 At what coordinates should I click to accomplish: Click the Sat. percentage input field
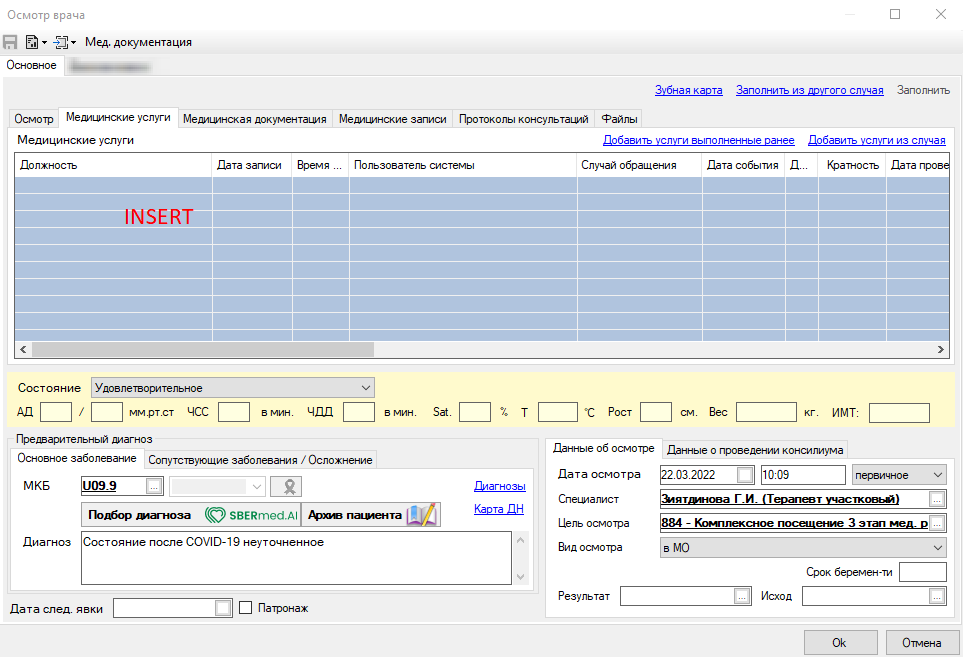coord(475,412)
